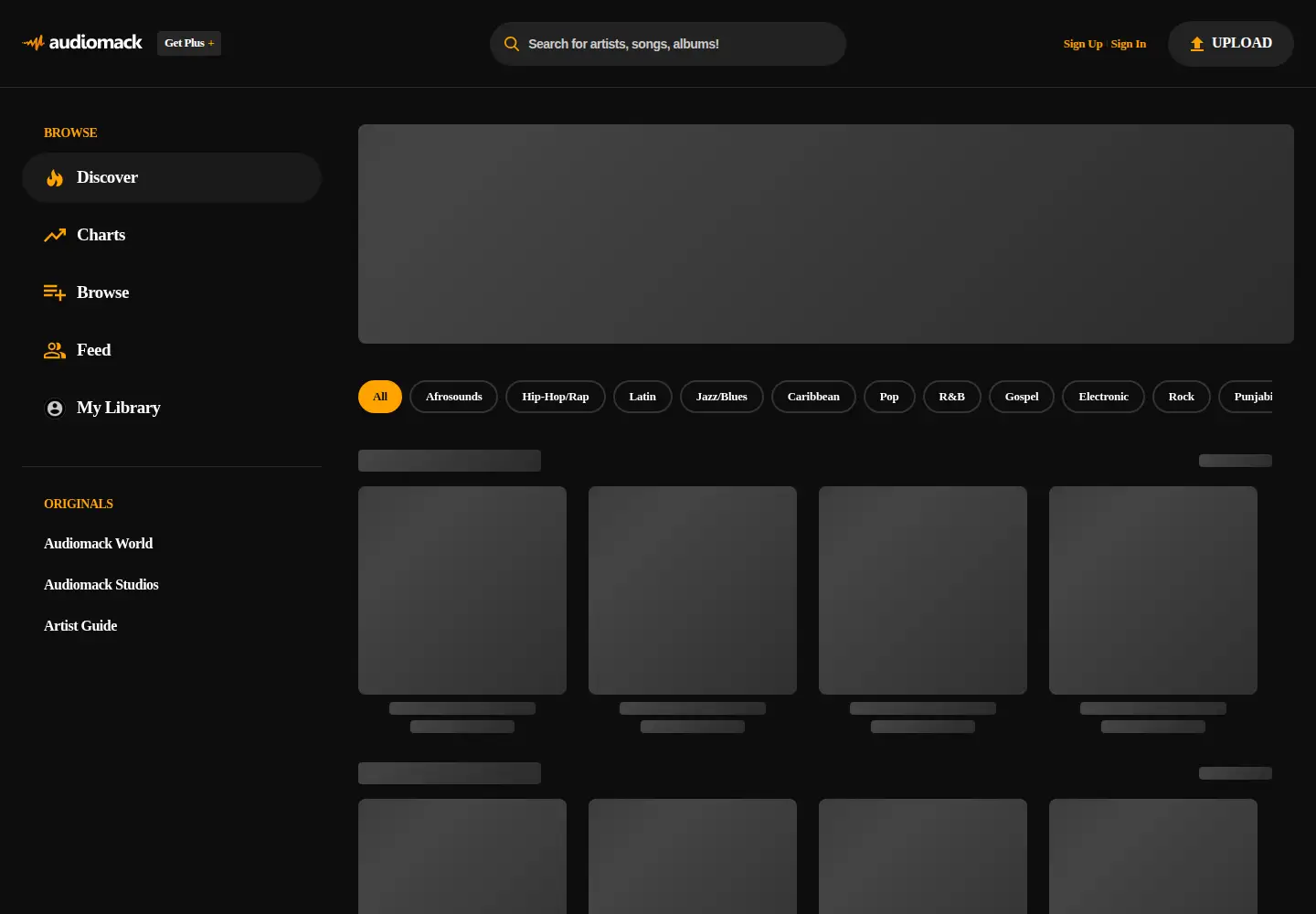Filter by Afrosounds genre

click(x=453, y=397)
